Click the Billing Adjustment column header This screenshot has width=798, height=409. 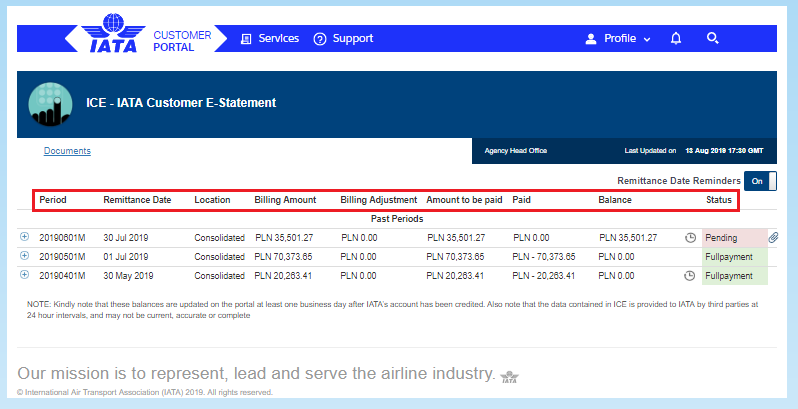(x=379, y=200)
